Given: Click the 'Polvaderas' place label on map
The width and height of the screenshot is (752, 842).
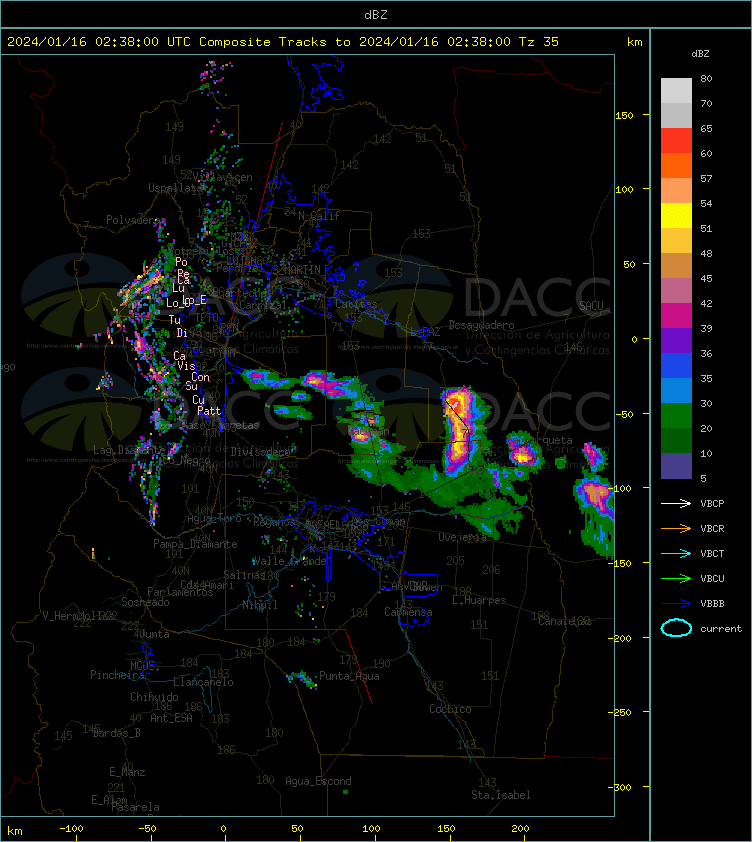Looking at the screenshot, I should (136, 220).
